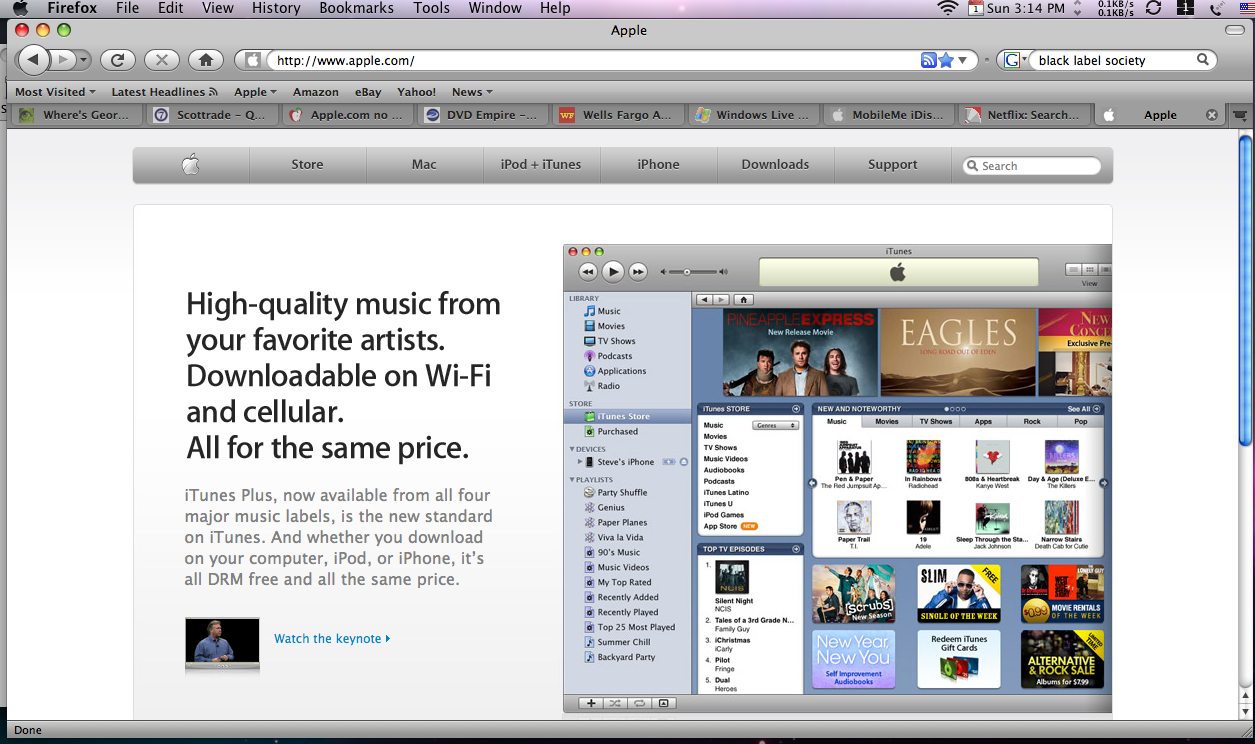Click Firefox Back button
The width and height of the screenshot is (1255, 744).
(x=33, y=60)
